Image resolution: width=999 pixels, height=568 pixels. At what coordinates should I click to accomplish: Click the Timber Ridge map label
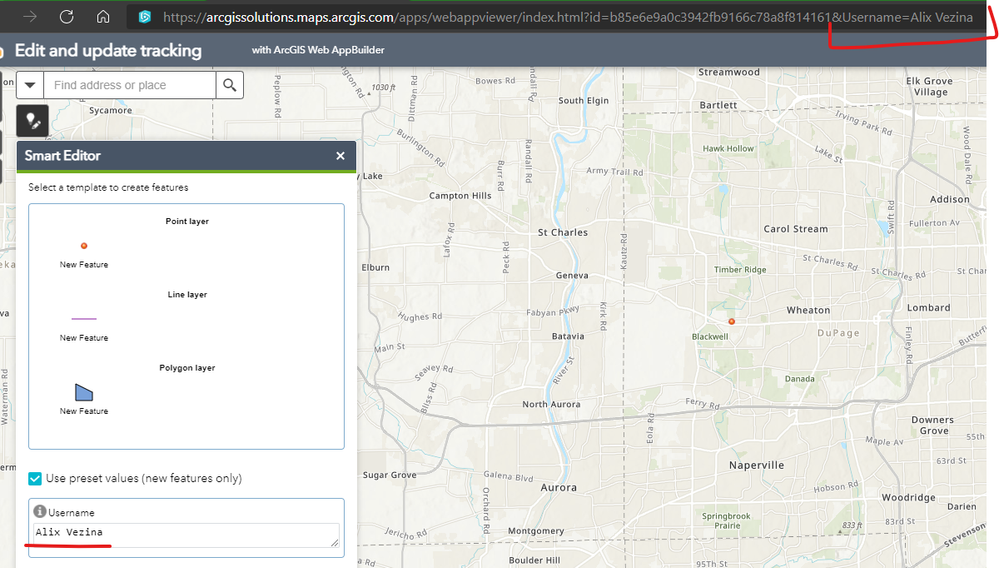(x=740, y=269)
